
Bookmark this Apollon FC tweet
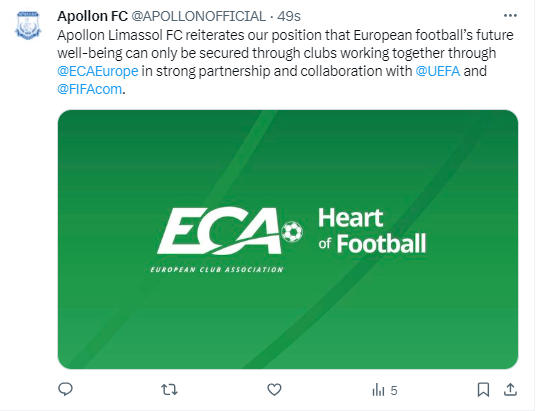tap(483, 390)
